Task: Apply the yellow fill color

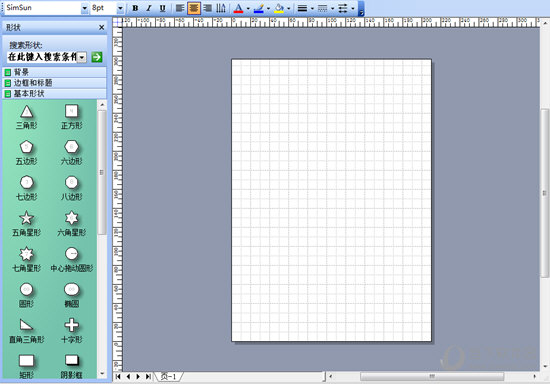Action: [x=279, y=8]
